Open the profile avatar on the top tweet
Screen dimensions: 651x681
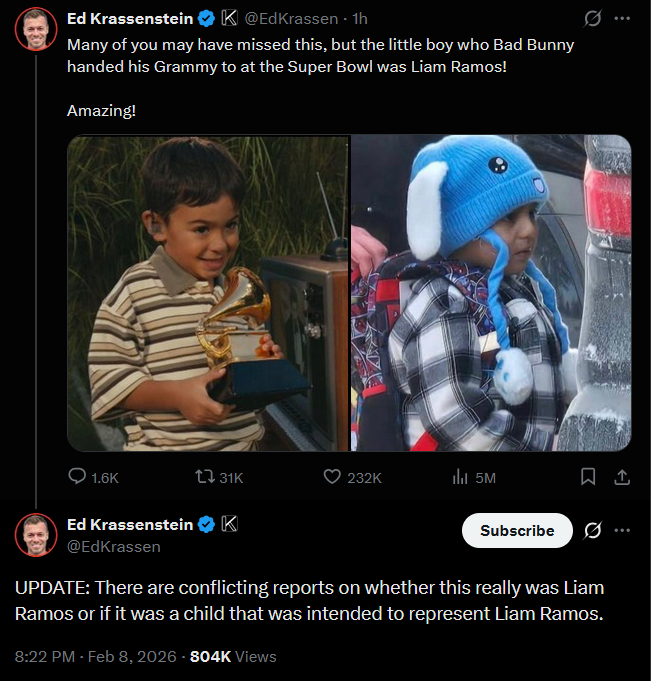coord(36,32)
